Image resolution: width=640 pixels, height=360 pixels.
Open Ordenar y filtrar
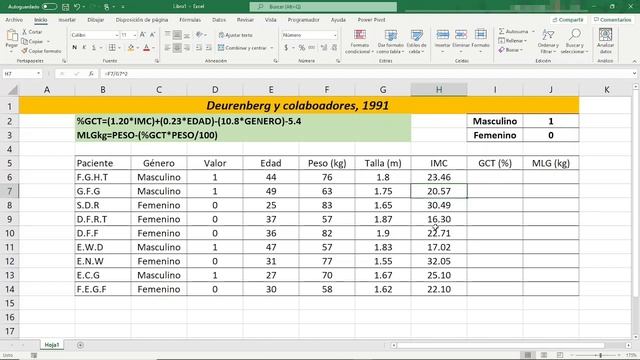[548, 42]
